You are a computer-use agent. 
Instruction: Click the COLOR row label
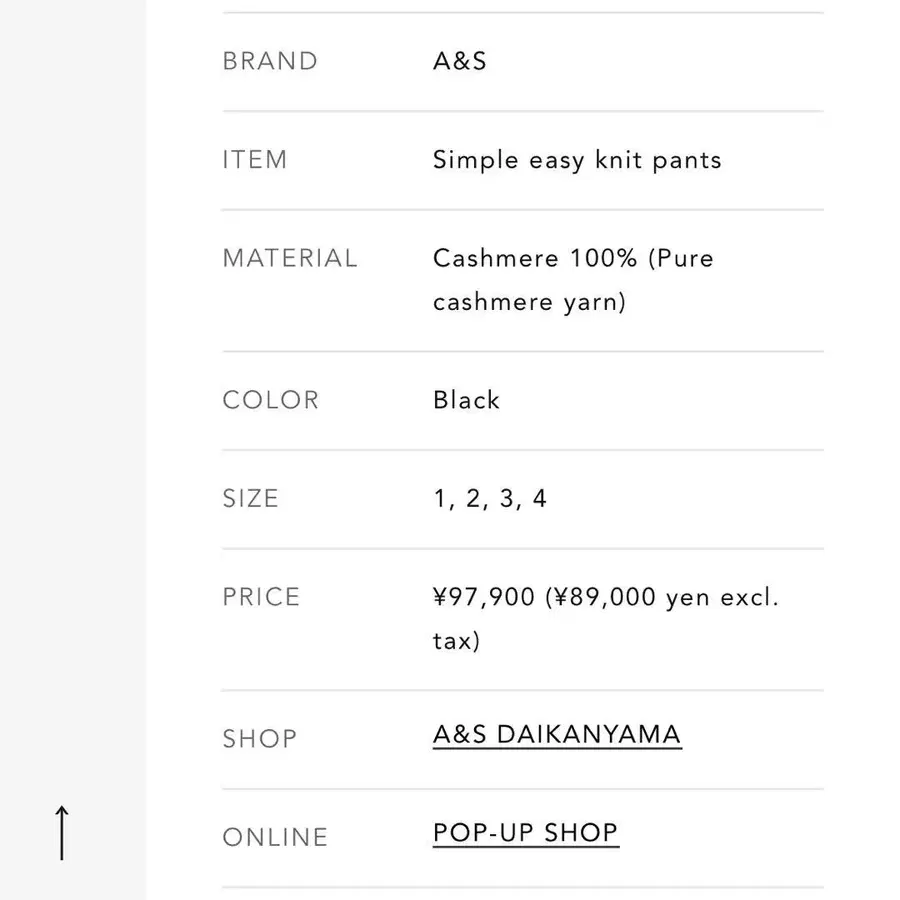click(270, 400)
